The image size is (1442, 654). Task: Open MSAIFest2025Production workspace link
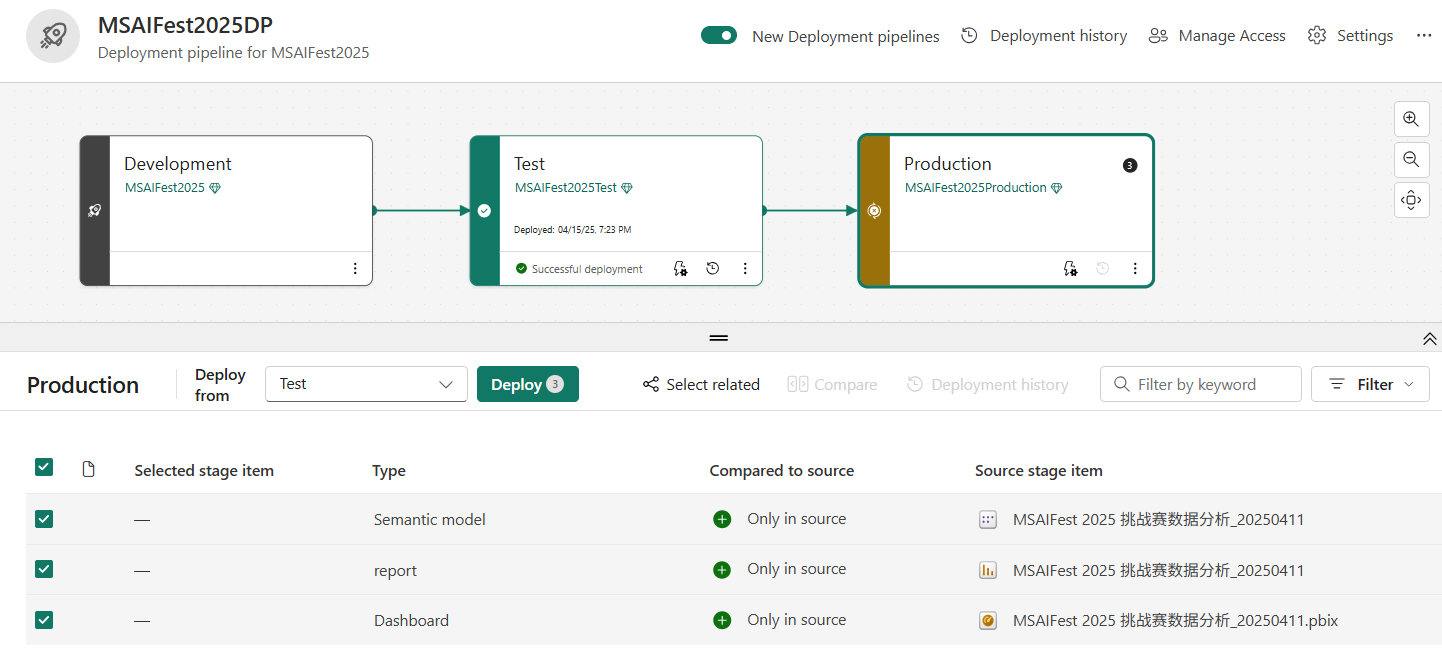(x=976, y=188)
